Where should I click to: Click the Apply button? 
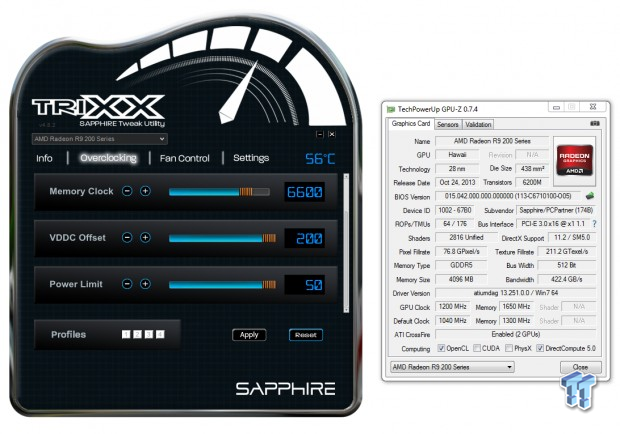pyautogui.click(x=249, y=335)
